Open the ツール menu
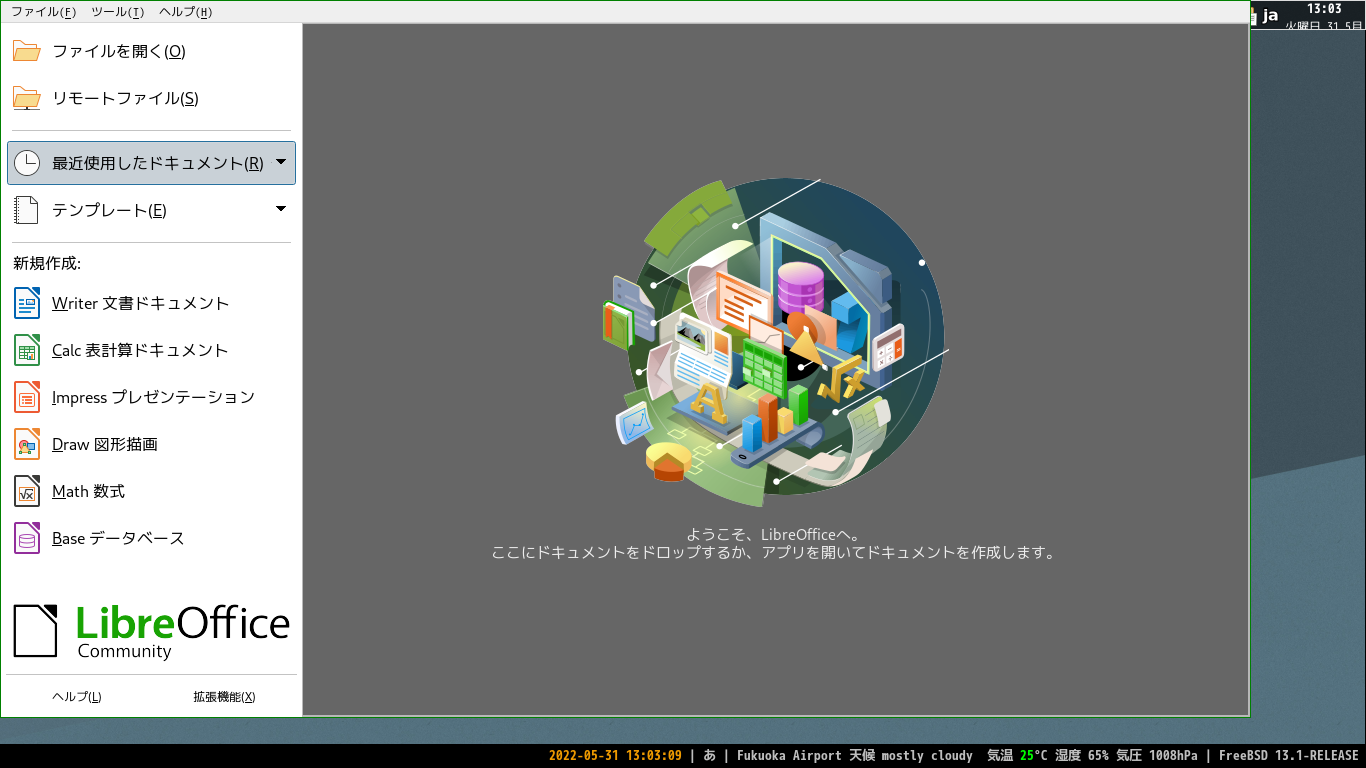Screen dimensions: 1366x768 pos(117,12)
